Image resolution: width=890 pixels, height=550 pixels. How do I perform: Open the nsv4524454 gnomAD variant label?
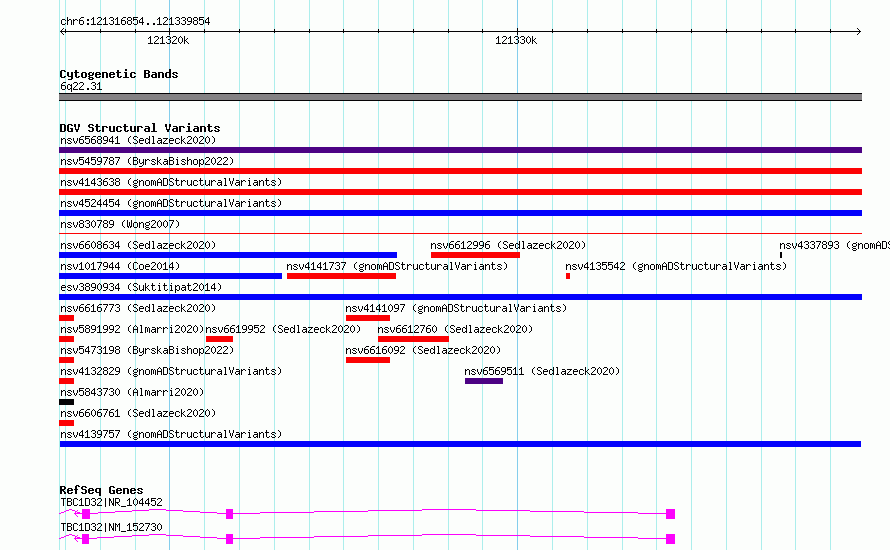(x=171, y=203)
